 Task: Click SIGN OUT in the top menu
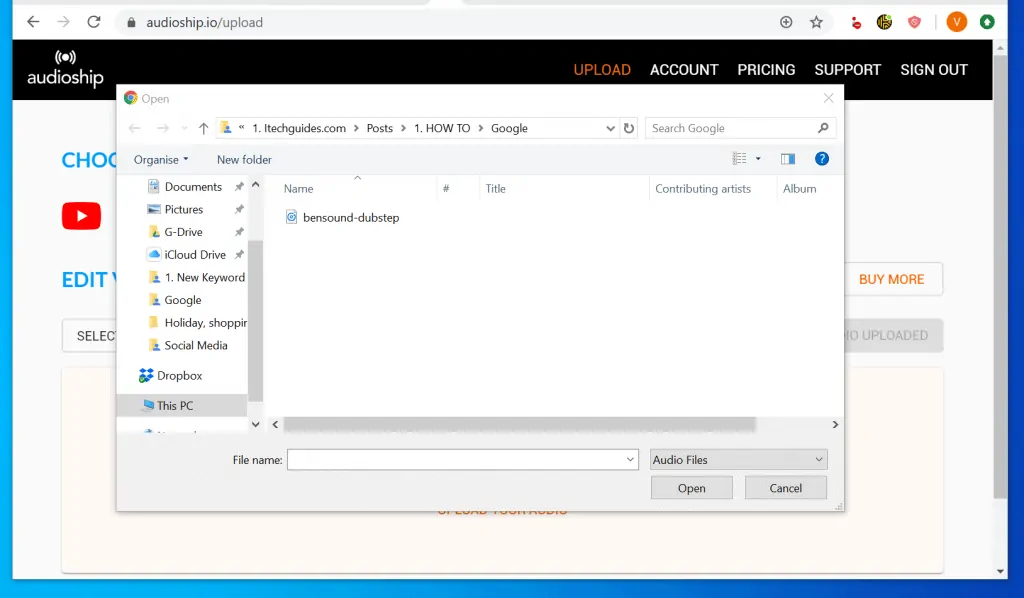click(x=934, y=70)
